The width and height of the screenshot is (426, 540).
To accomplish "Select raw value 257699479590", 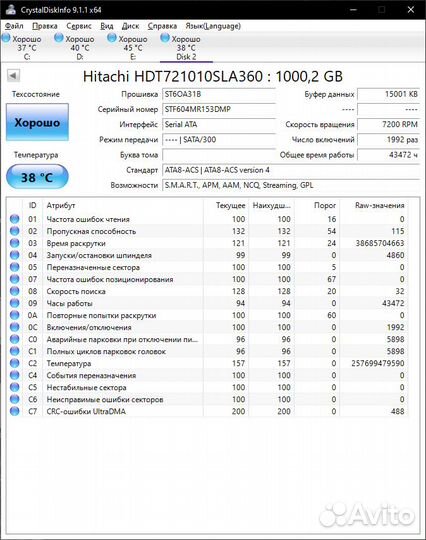I will 378,363.
